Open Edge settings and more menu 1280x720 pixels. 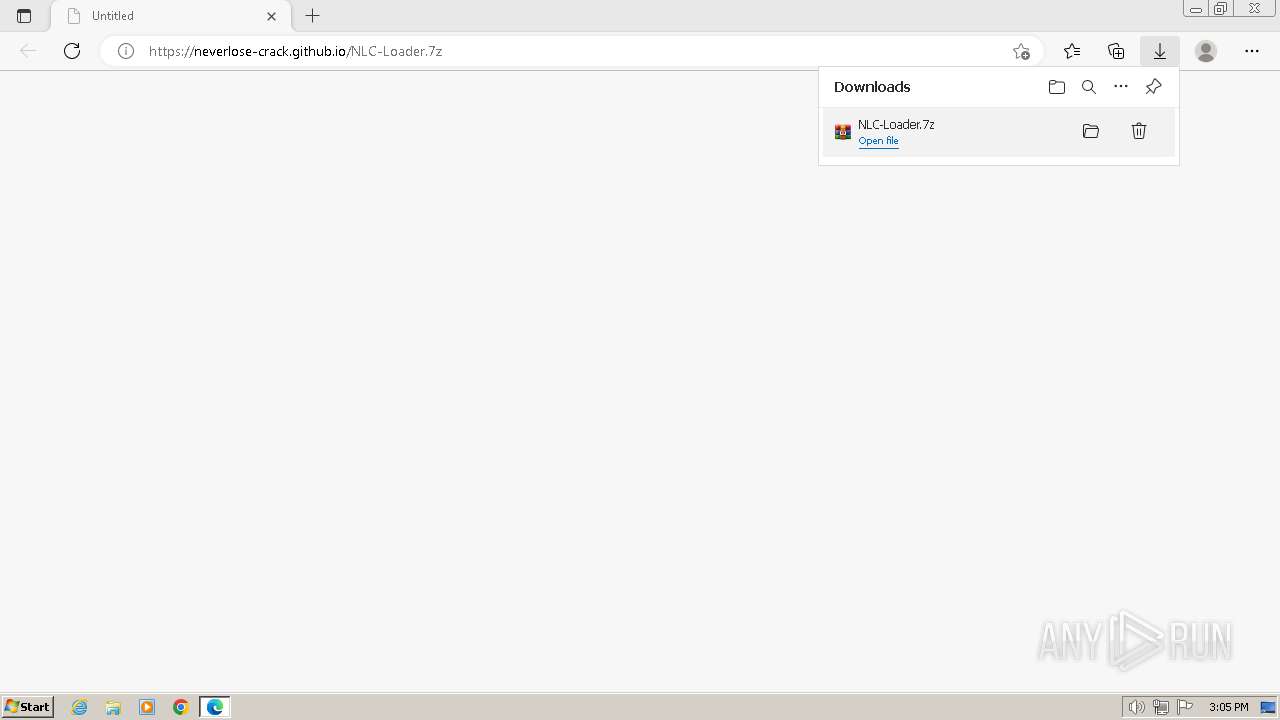tap(1252, 51)
